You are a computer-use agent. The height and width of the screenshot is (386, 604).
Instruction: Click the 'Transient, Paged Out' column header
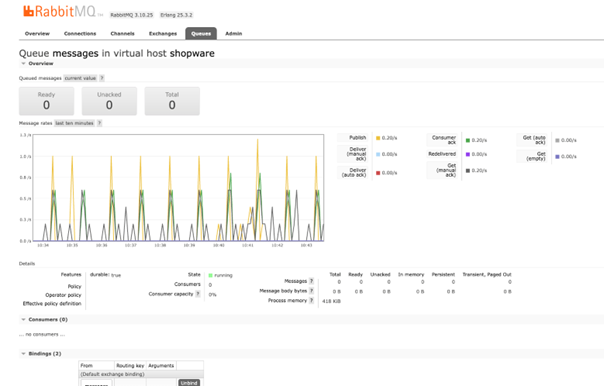[487, 274]
